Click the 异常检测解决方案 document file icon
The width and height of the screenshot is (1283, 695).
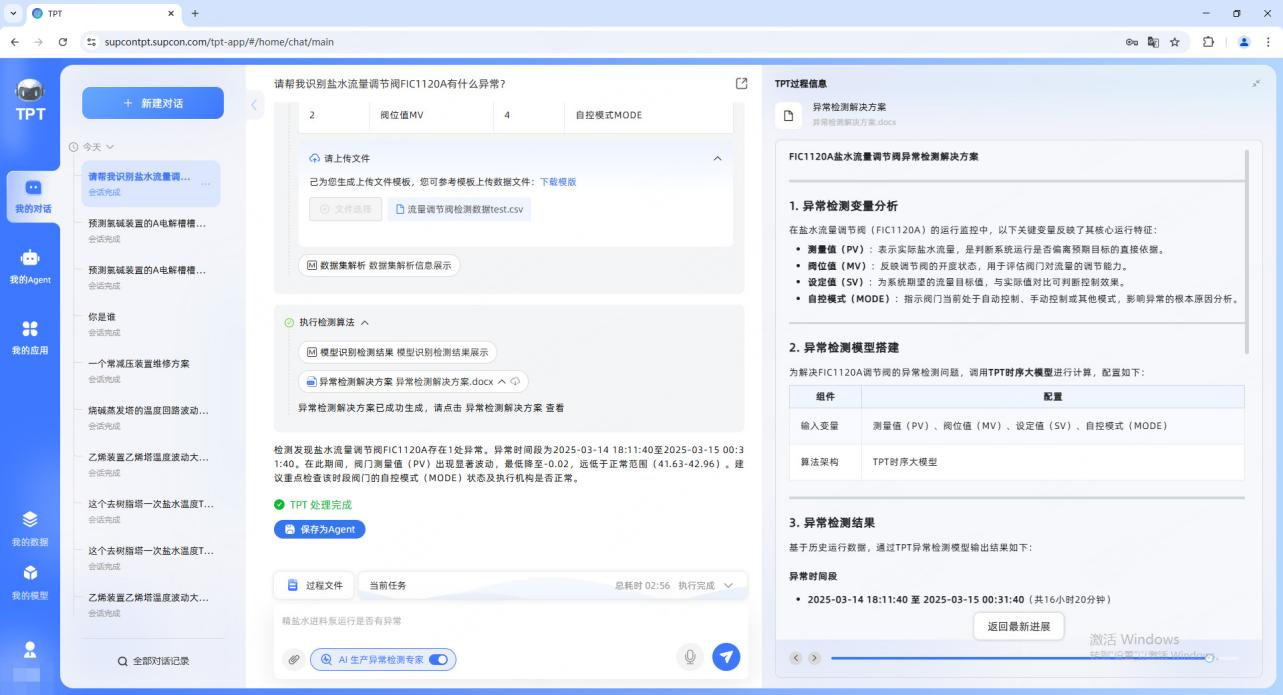tap(788, 114)
